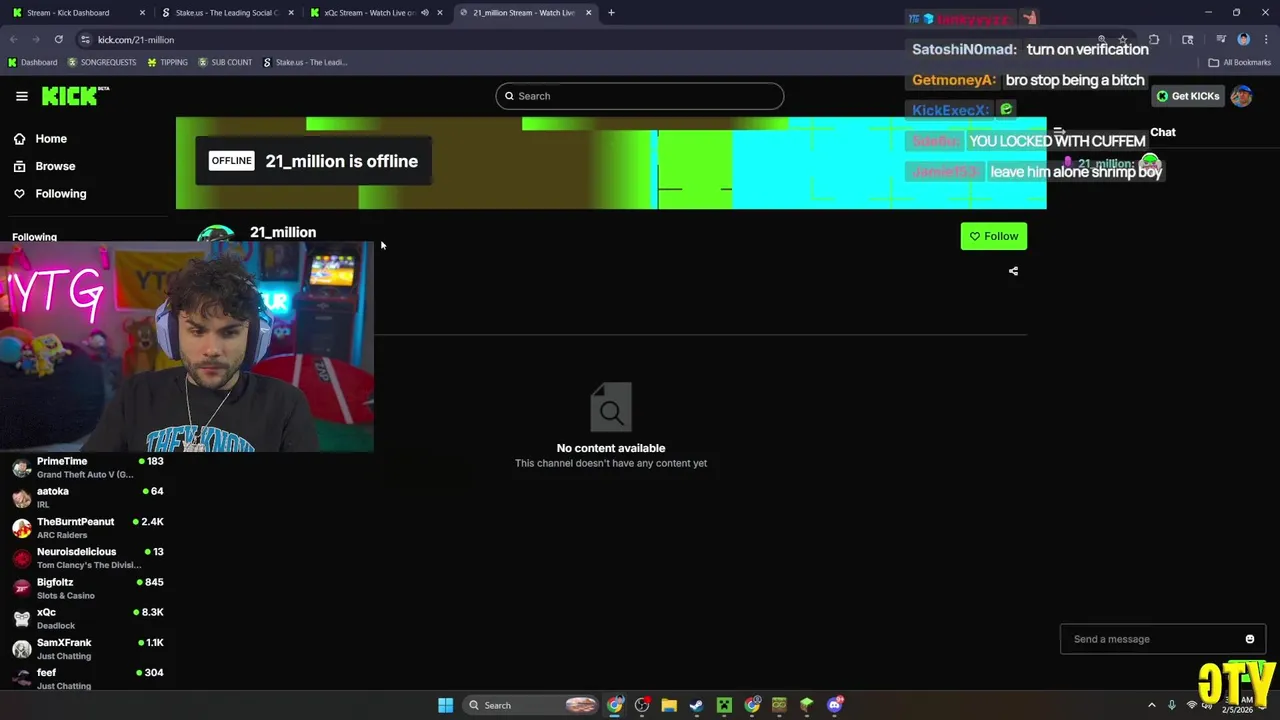Viewport: 1280px width, 720px height.
Task: Click the microphone icon in system tray
Action: [1172, 705]
